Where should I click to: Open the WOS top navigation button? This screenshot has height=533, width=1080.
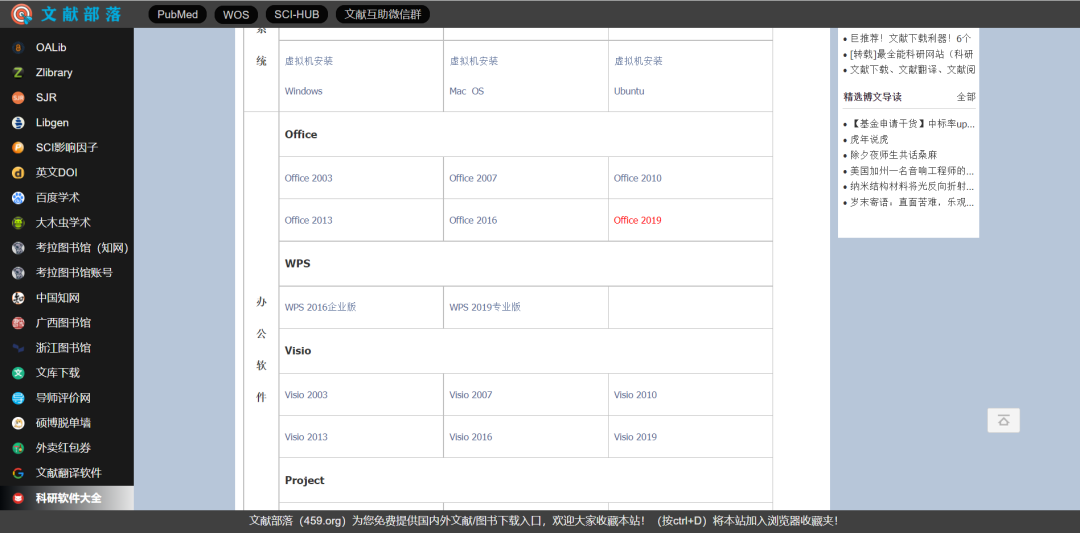[x=236, y=14]
